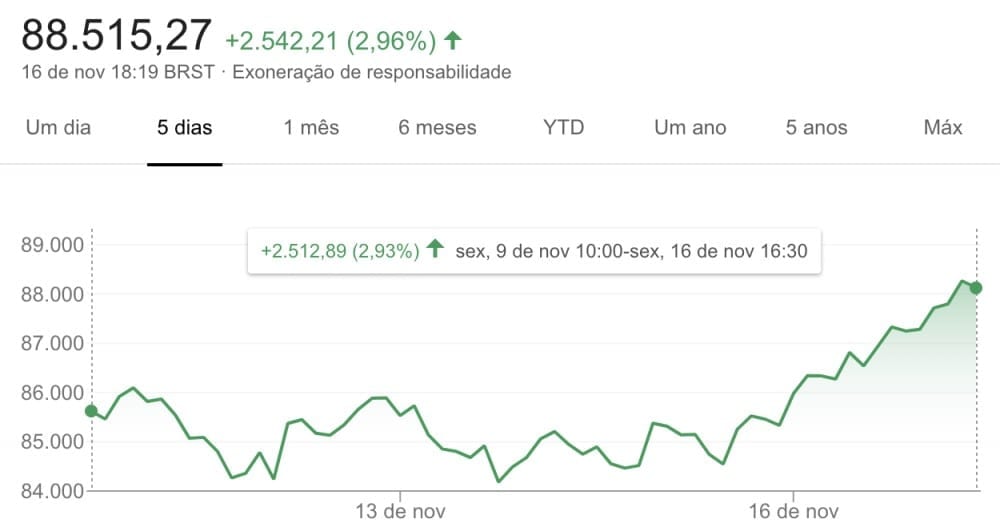Show the 6 meses range
Screen dimensions: 1000x531
(x=438, y=127)
